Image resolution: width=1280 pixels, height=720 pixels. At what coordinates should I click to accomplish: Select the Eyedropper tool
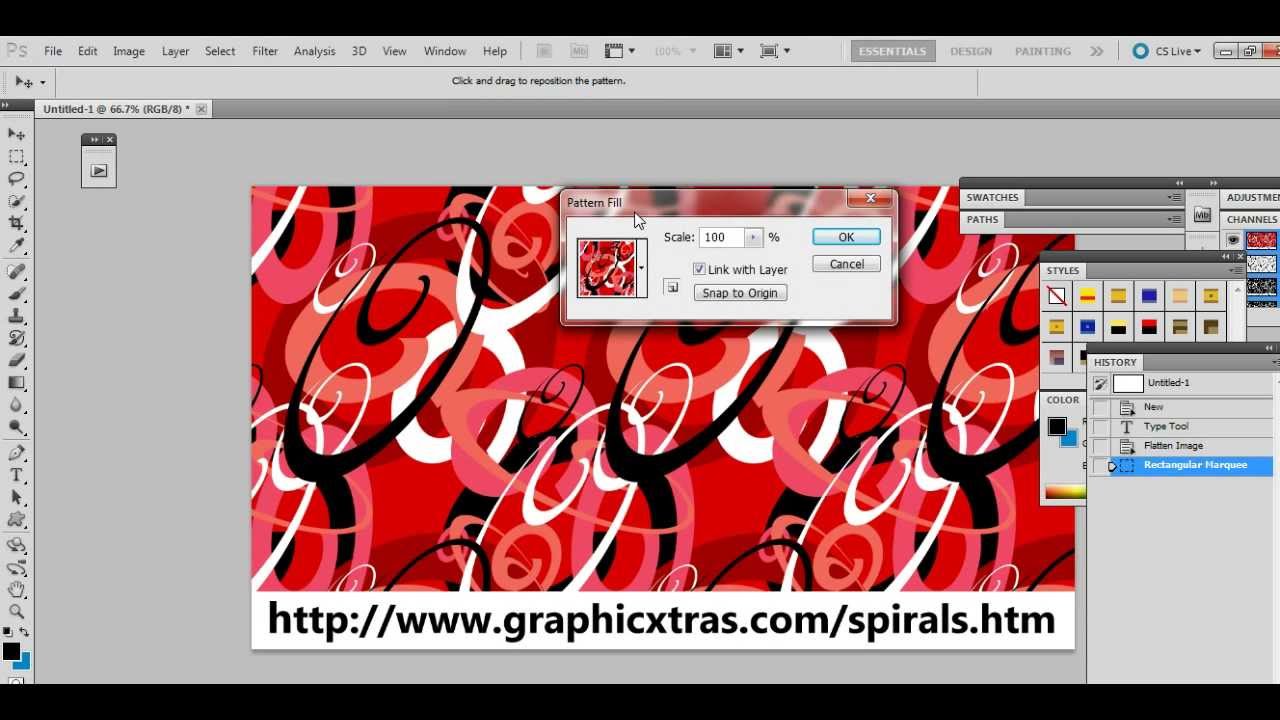(16, 246)
